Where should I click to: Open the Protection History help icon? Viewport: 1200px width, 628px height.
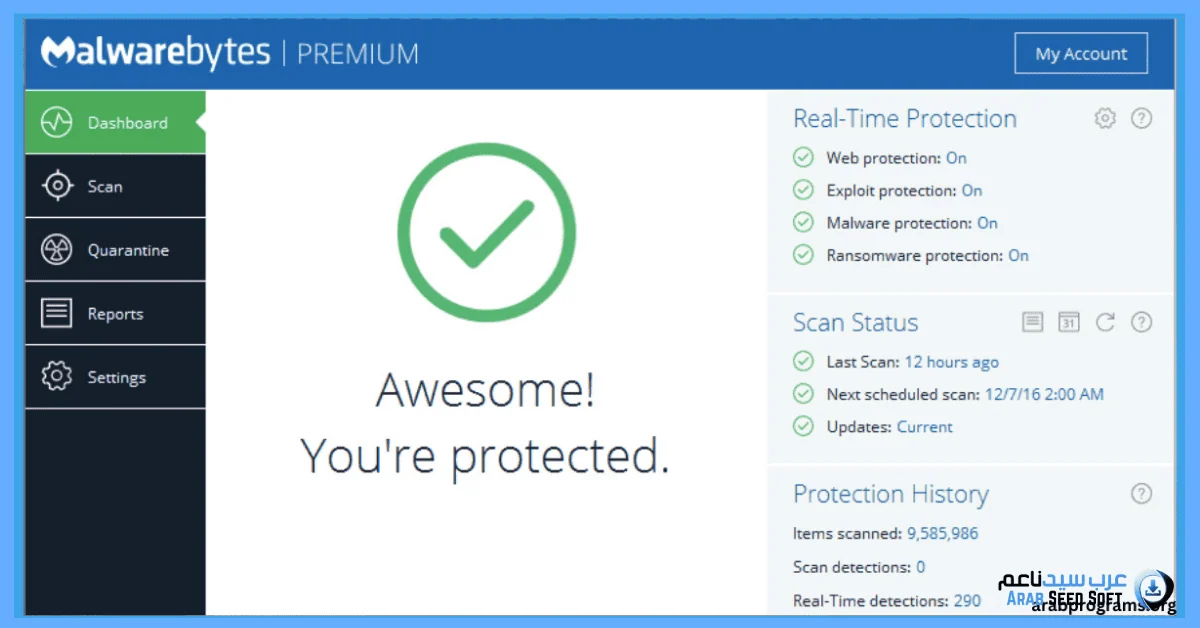click(1141, 493)
